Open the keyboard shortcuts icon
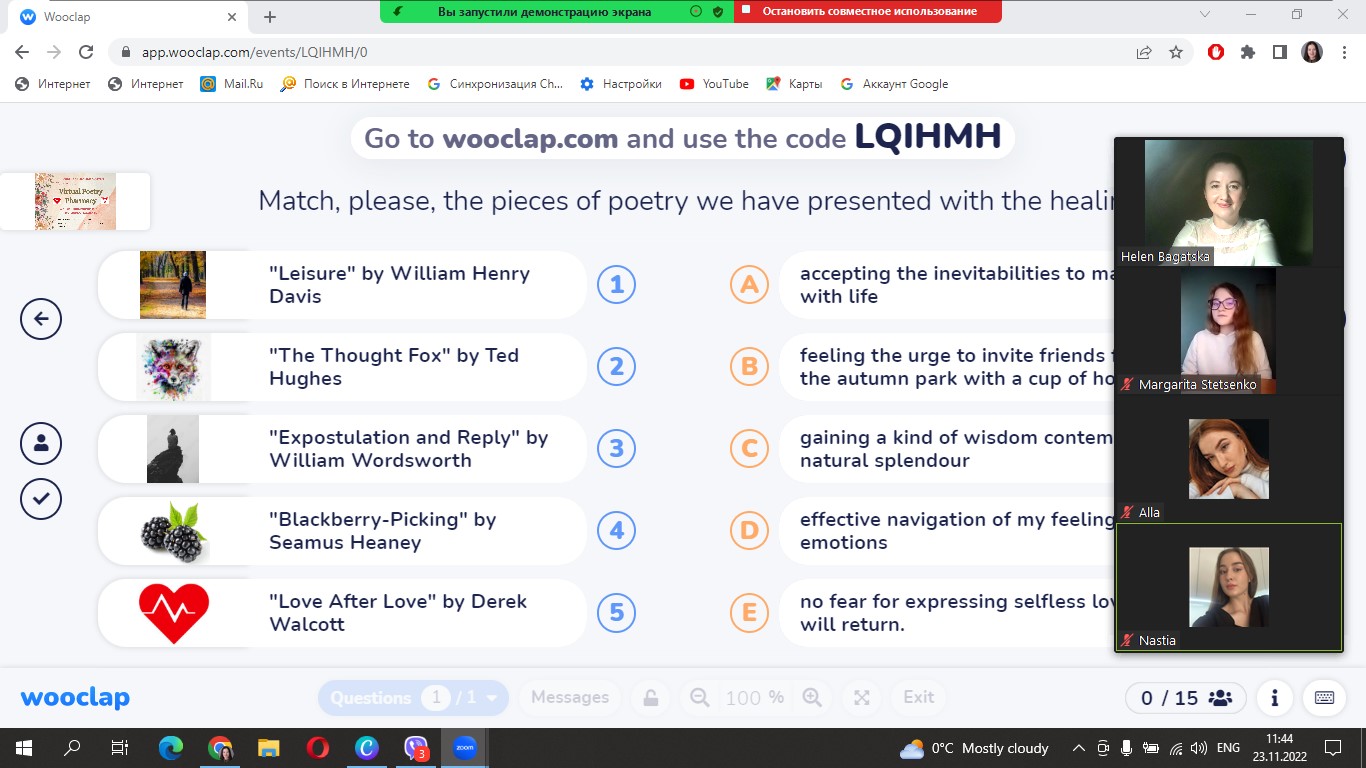Viewport: 1366px width, 768px height. click(1323, 697)
